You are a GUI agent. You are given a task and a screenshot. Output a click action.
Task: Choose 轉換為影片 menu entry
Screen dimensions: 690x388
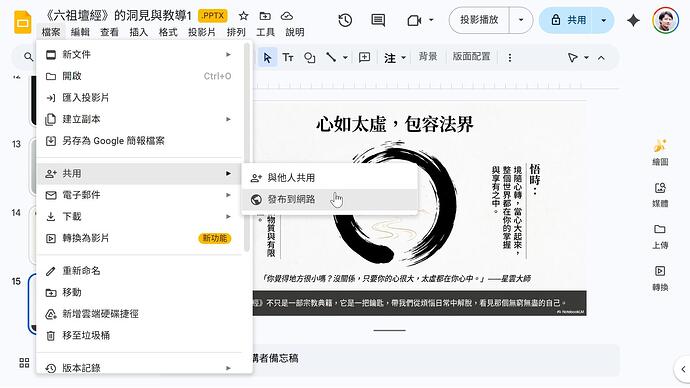pos(139,238)
